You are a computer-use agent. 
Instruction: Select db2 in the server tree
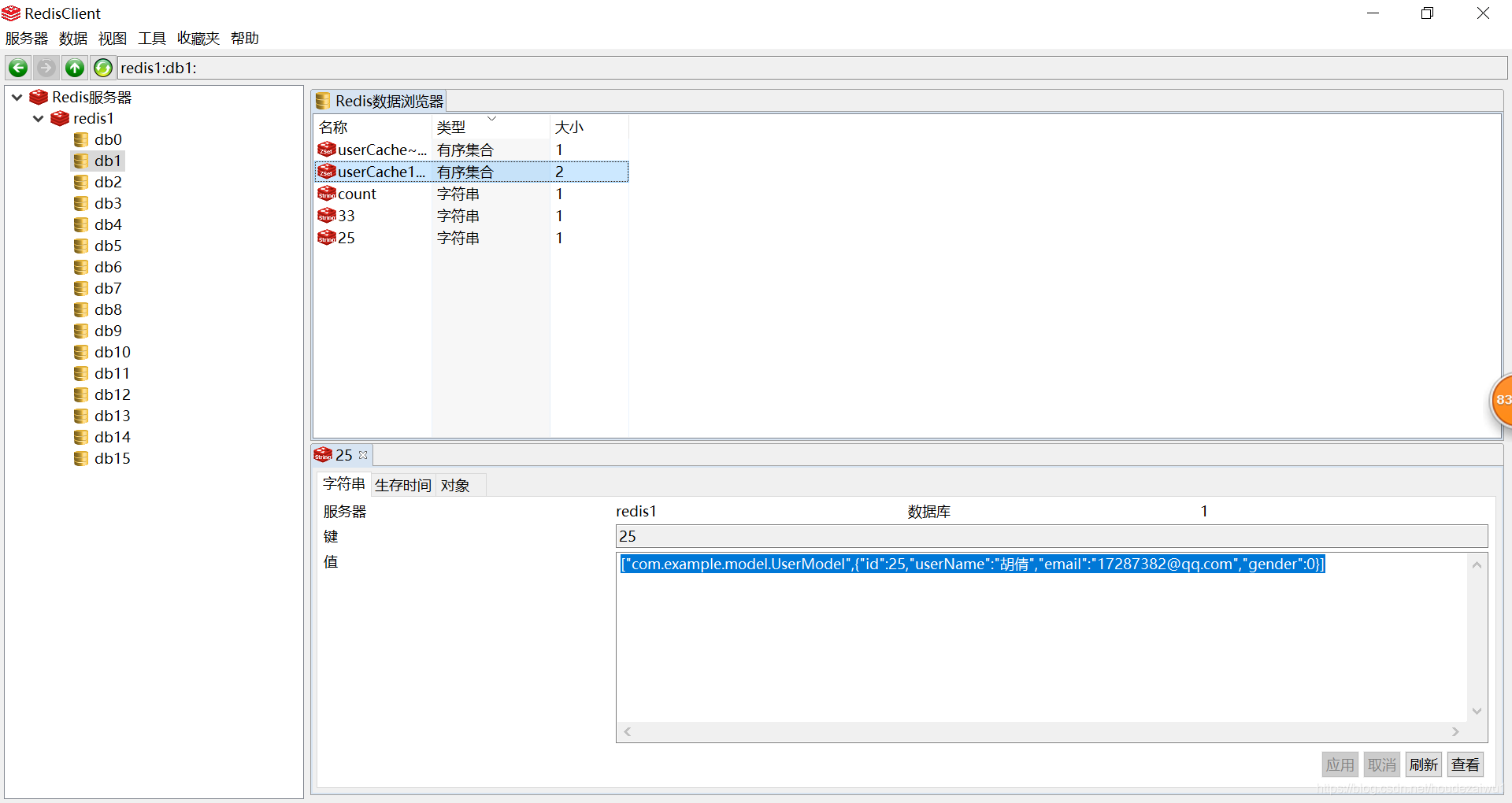coord(108,182)
